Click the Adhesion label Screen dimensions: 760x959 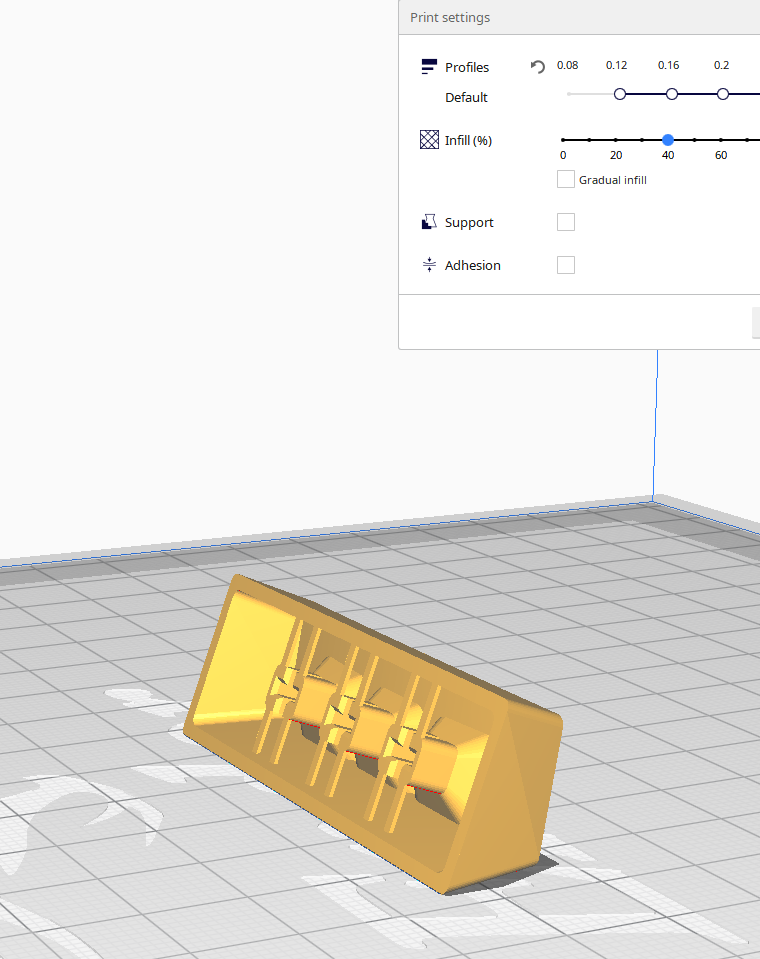[x=473, y=265]
